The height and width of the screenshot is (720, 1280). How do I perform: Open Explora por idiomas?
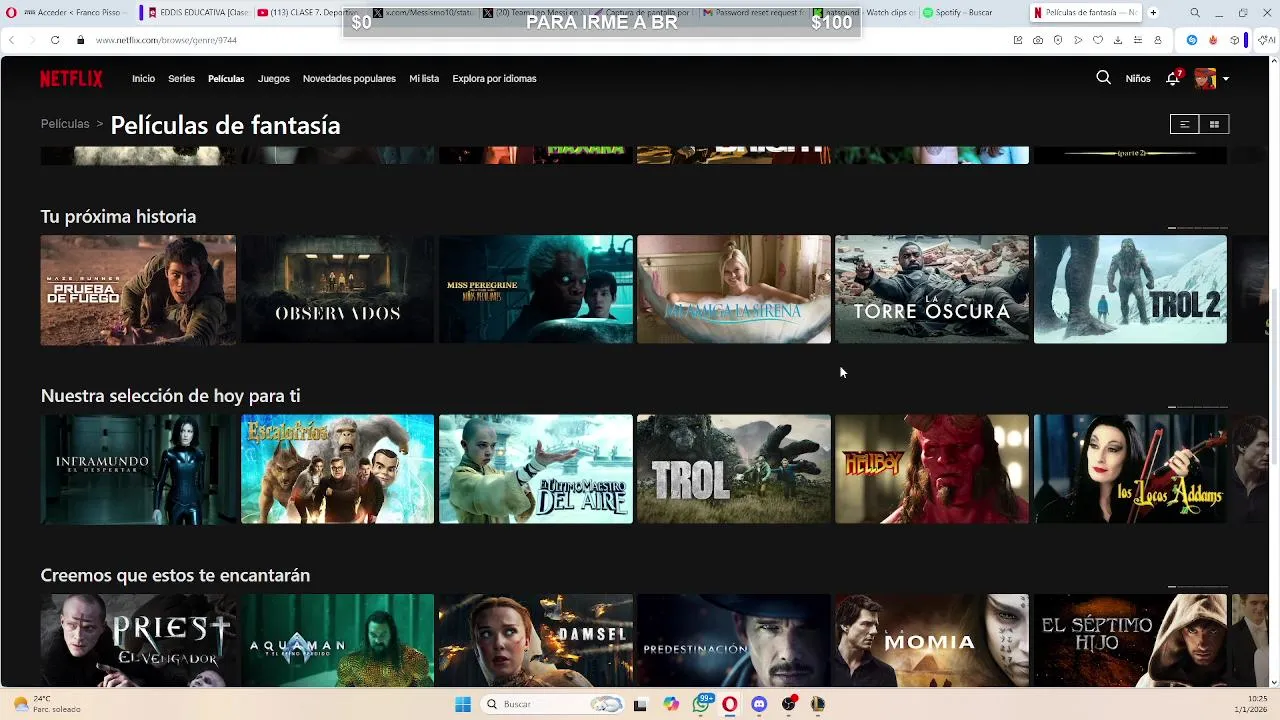[494, 78]
